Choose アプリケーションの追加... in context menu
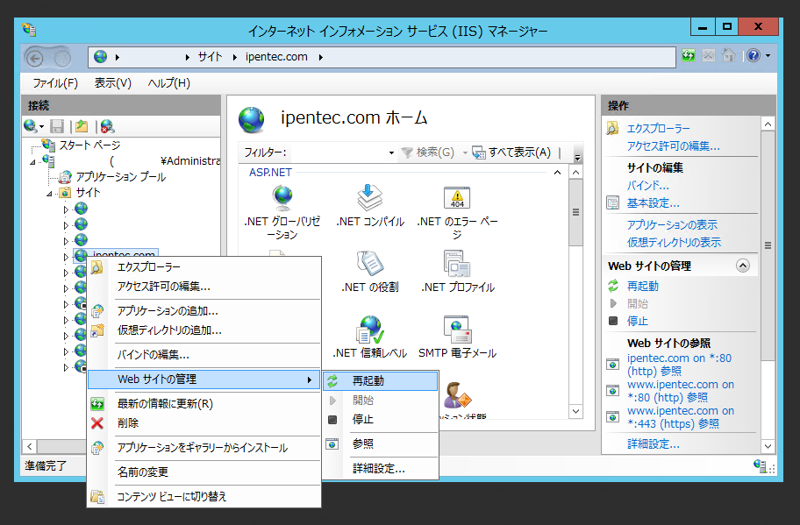 click(204, 311)
